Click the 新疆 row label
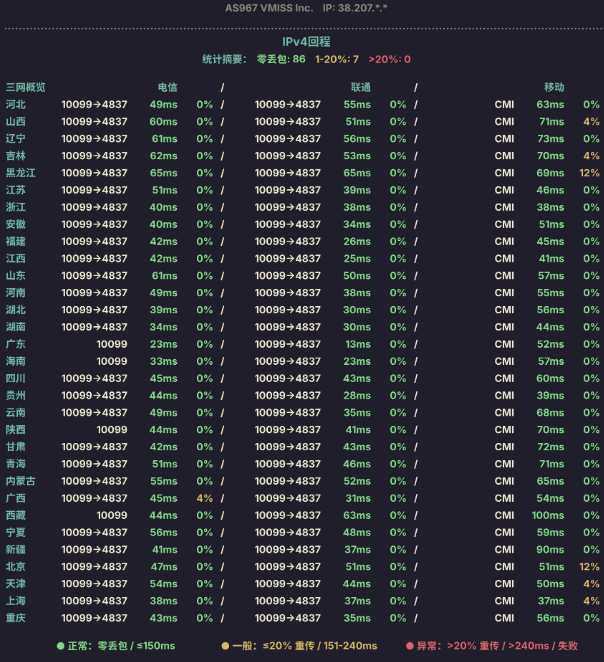This screenshot has height=662, width=604. pos(16,549)
